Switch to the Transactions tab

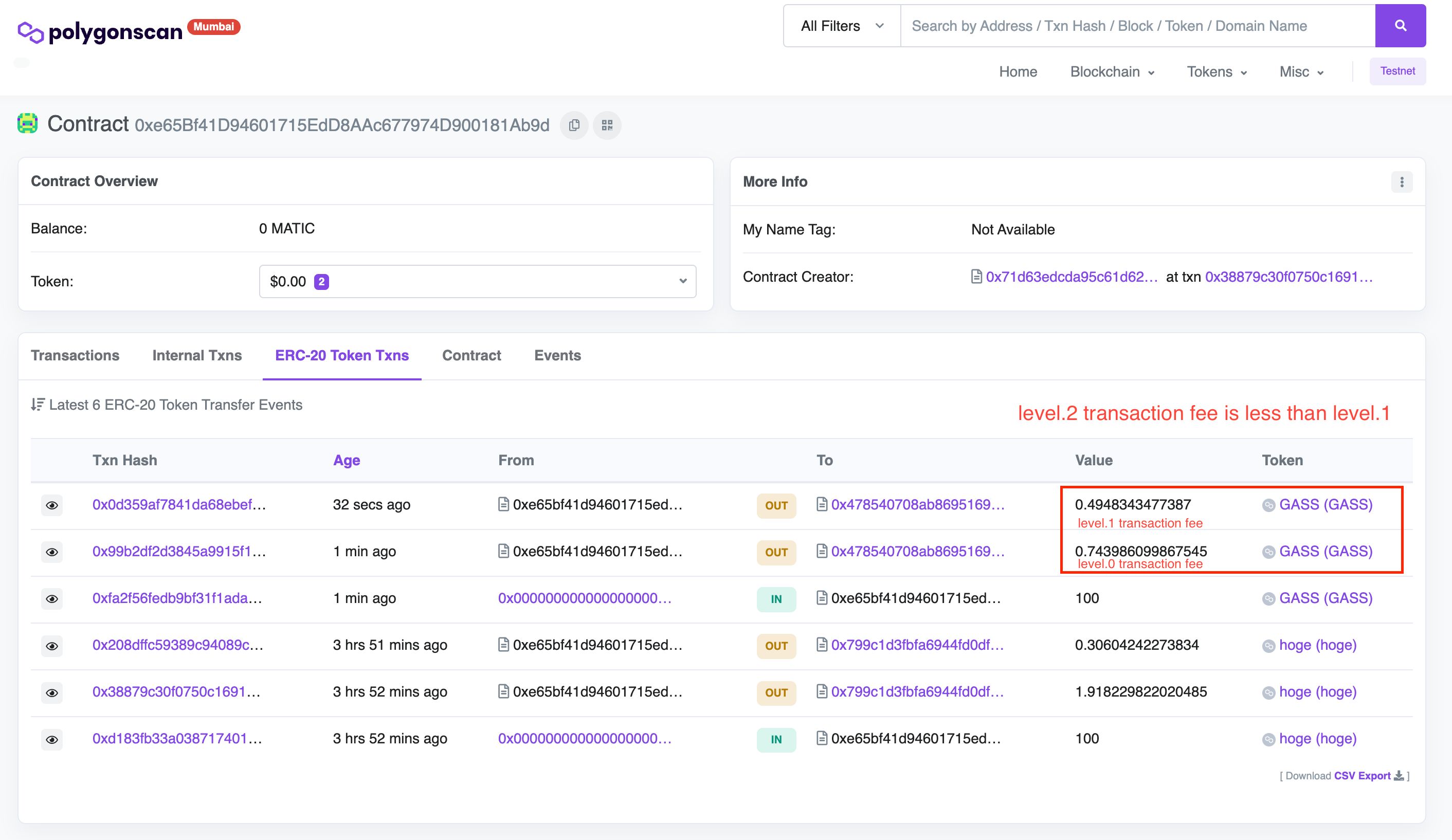[75, 355]
